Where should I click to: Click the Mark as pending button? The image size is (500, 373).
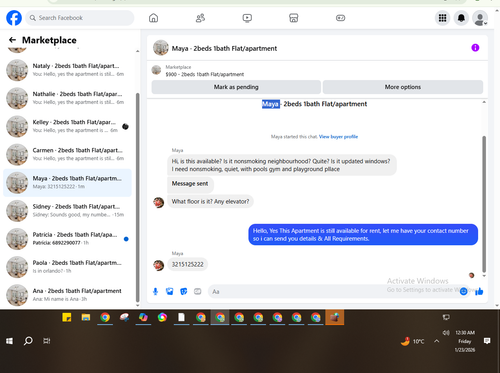point(236,87)
